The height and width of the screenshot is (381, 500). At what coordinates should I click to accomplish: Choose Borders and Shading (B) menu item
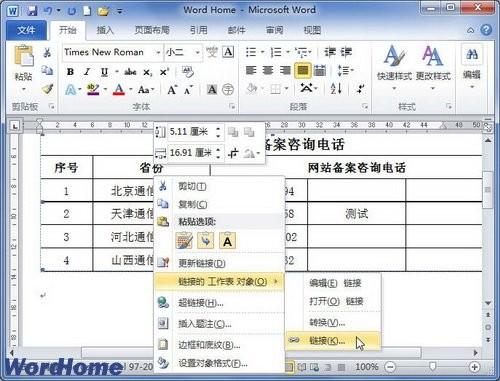[x=219, y=345]
